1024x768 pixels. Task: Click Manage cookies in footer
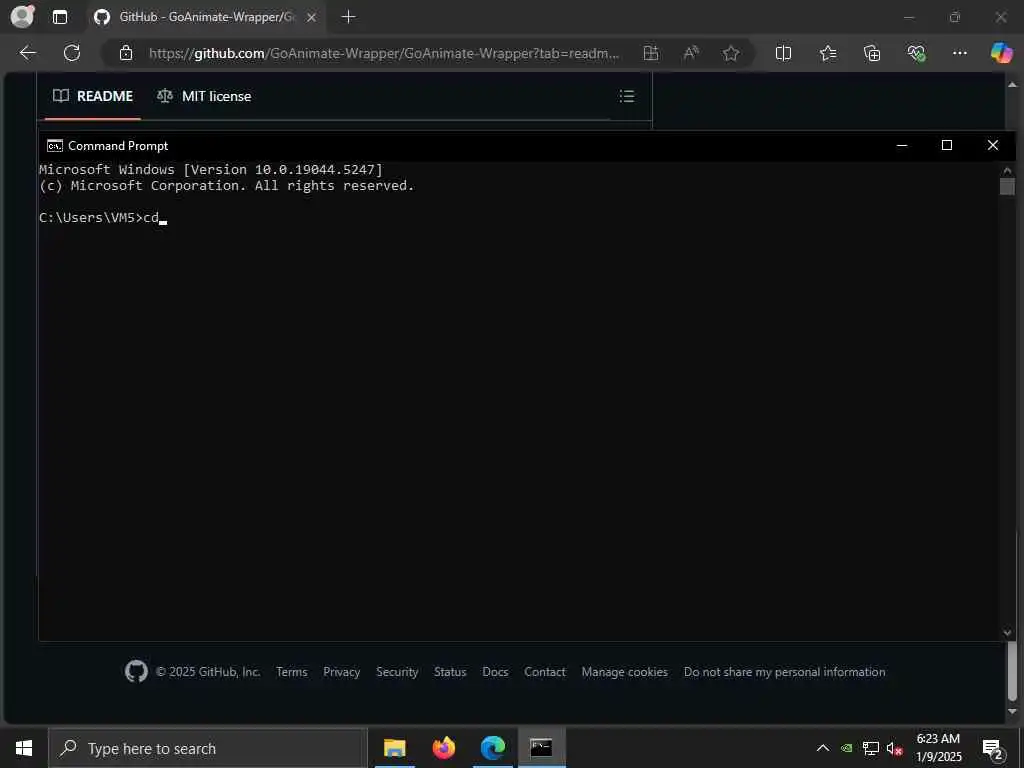(624, 672)
